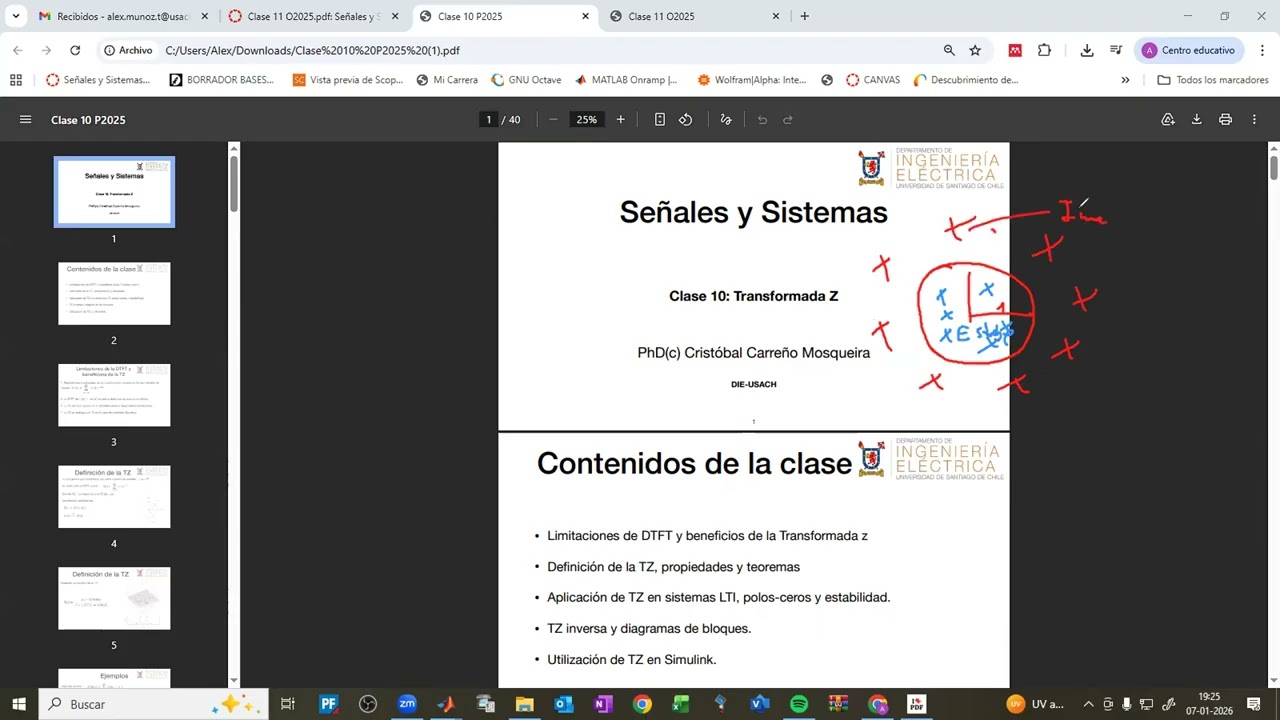Open Descubrimiento de bookmark
1280x720 pixels.
pos(966,80)
